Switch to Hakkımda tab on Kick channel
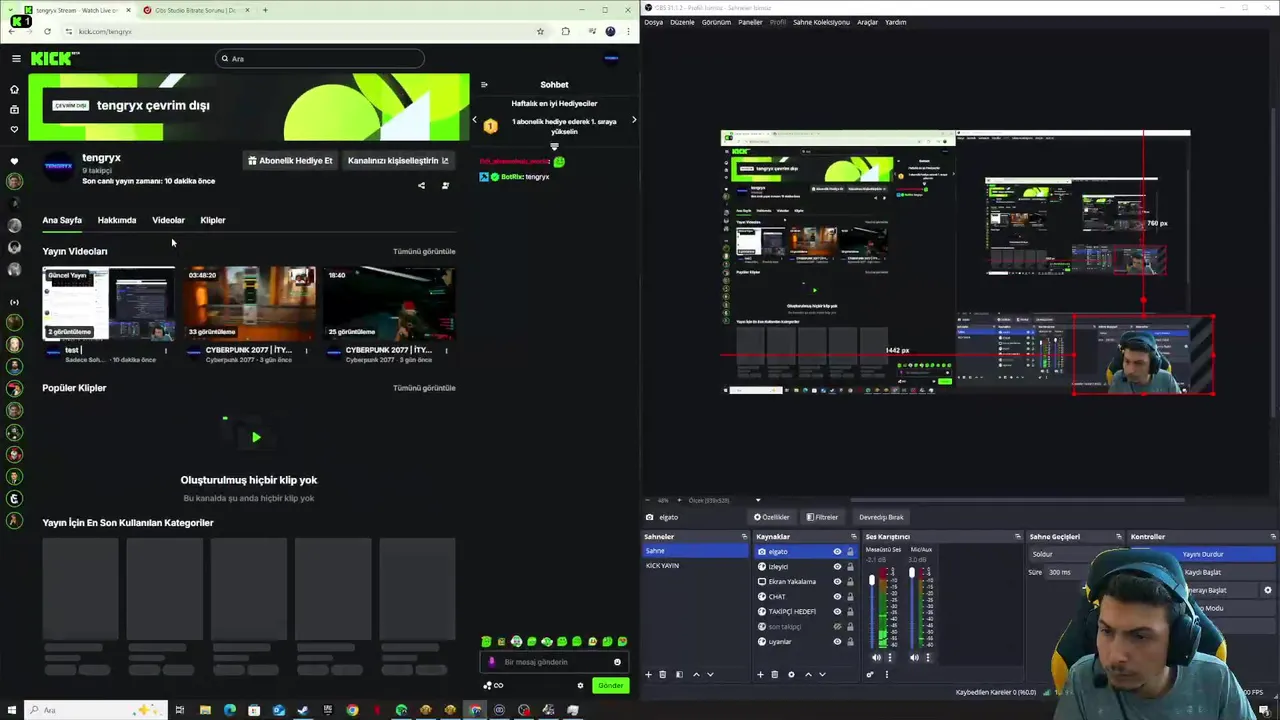 coord(117,220)
